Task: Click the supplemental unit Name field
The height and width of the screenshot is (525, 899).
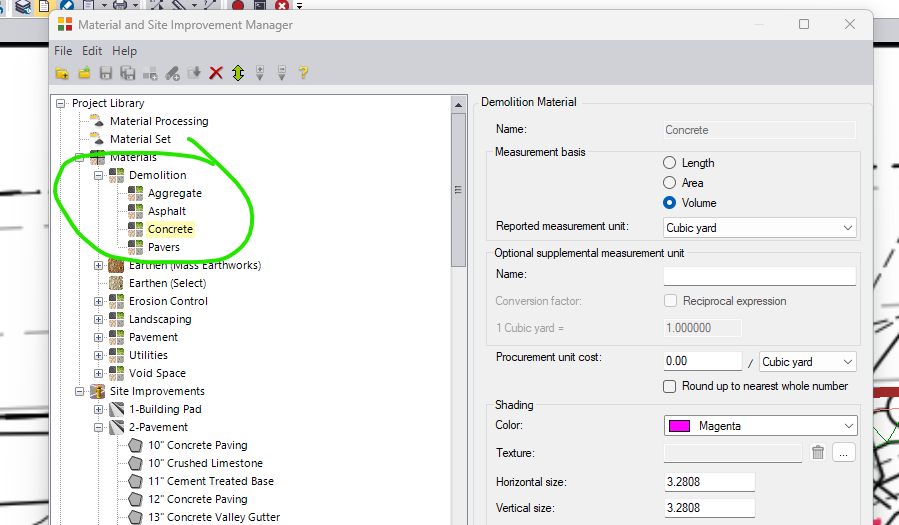Action: click(x=760, y=276)
